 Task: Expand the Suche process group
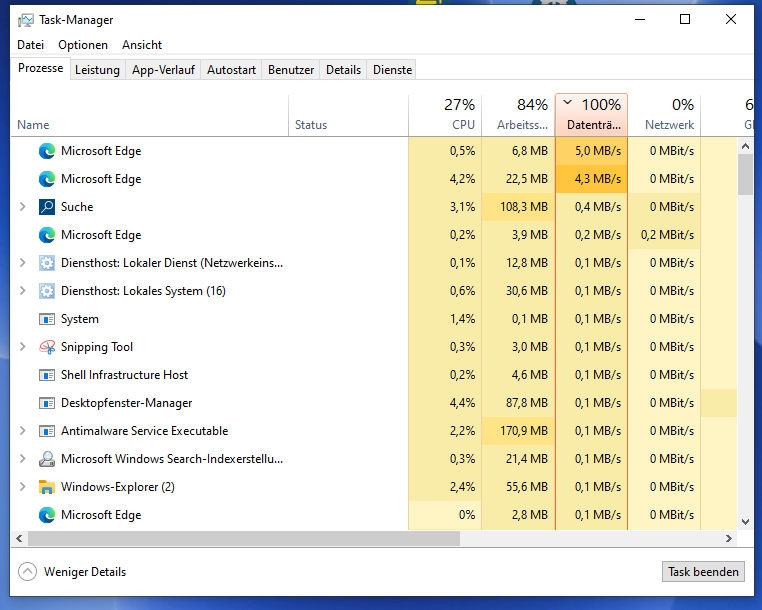click(x=22, y=207)
